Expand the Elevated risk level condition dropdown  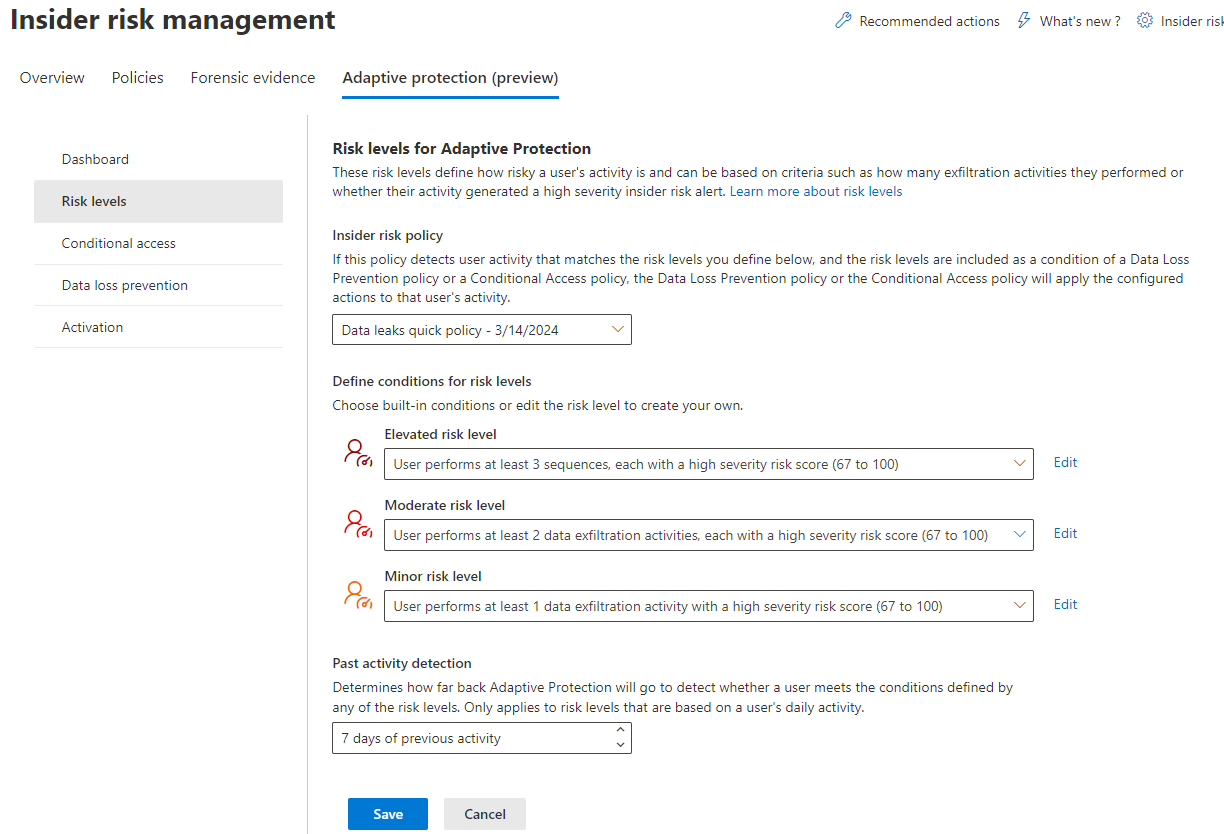[x=708, y=464]
